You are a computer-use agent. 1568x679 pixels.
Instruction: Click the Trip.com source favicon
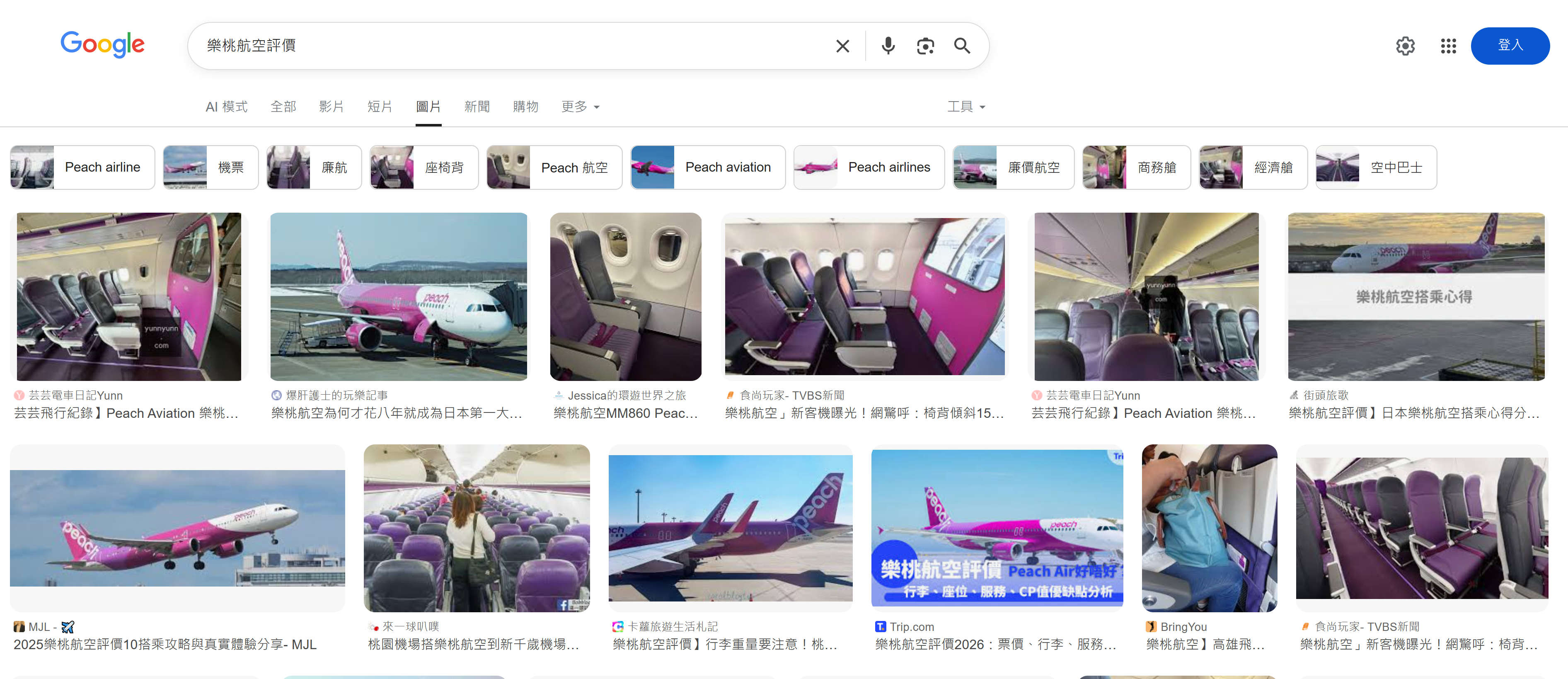[x=880, y=626]
